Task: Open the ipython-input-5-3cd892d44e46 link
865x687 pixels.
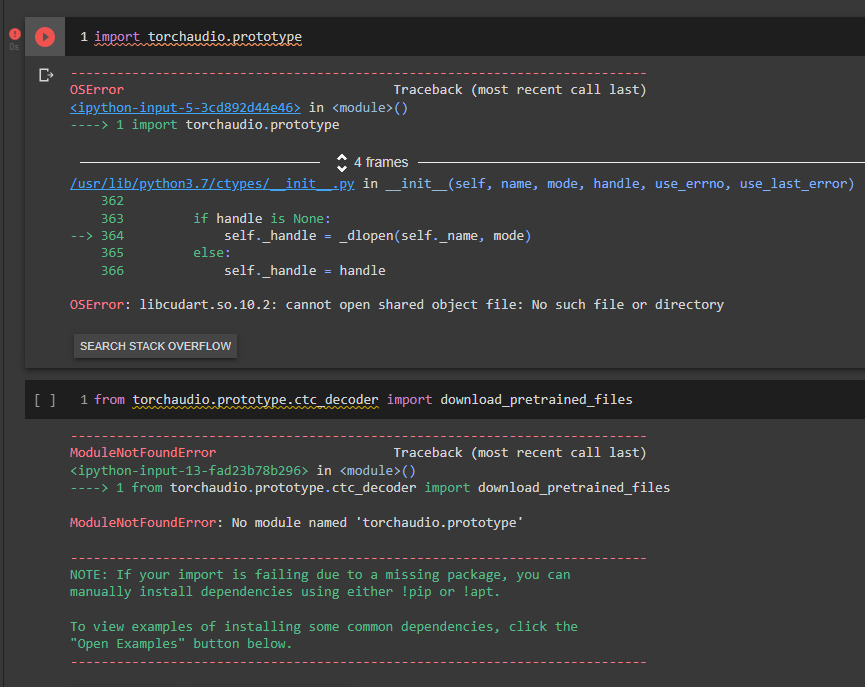Action: 185,107
